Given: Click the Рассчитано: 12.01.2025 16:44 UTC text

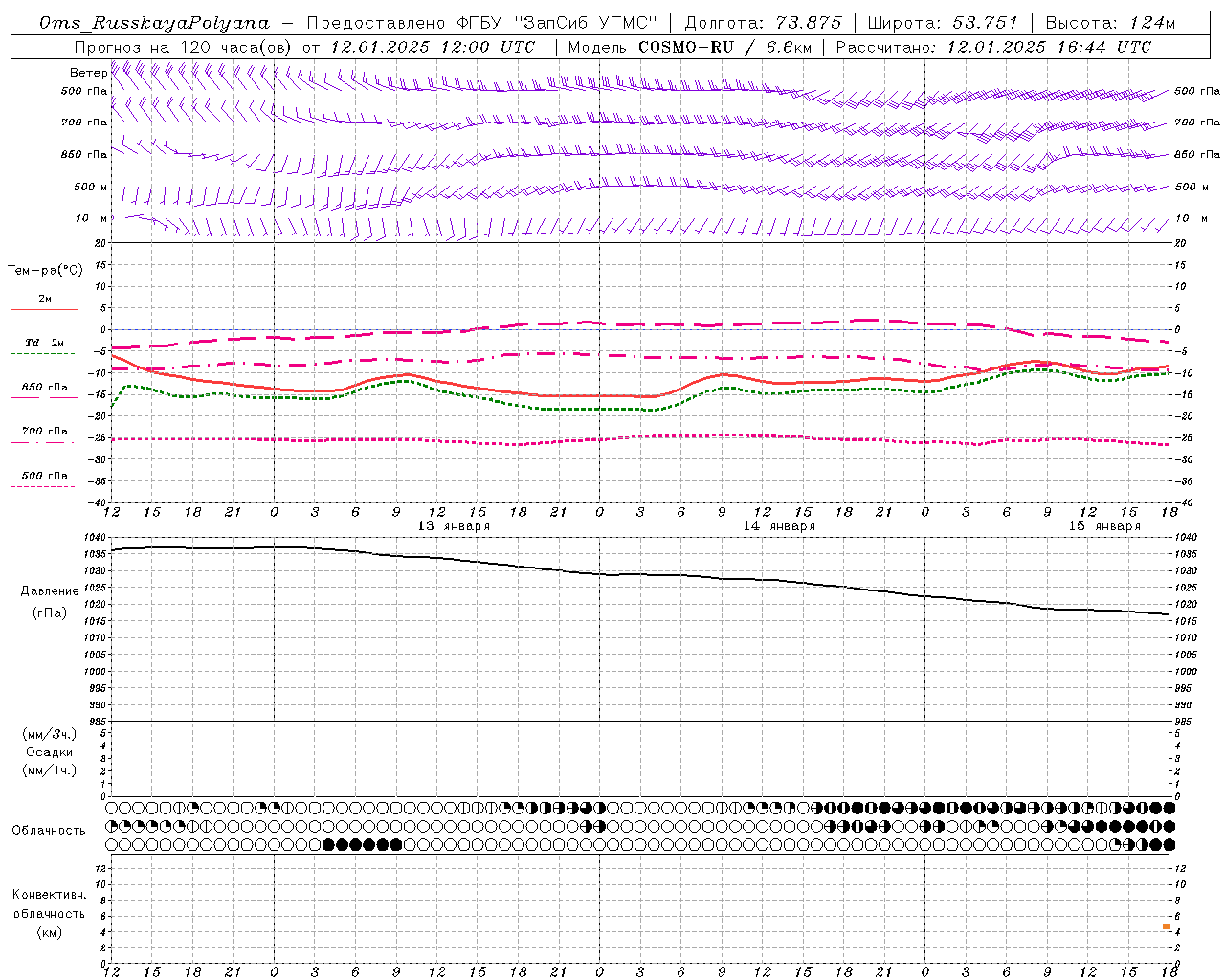Looking at the screenshot, I should (x=993, y=47).
